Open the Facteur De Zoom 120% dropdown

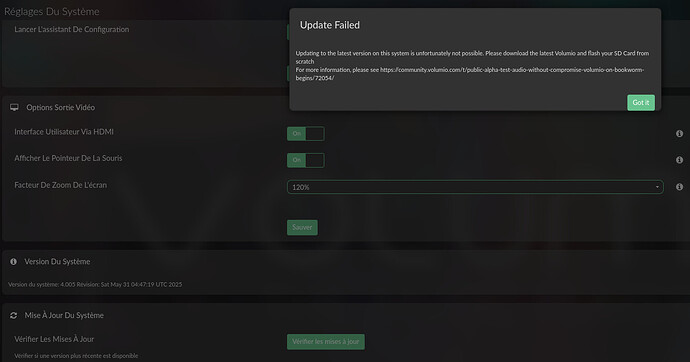coord(475,187)
